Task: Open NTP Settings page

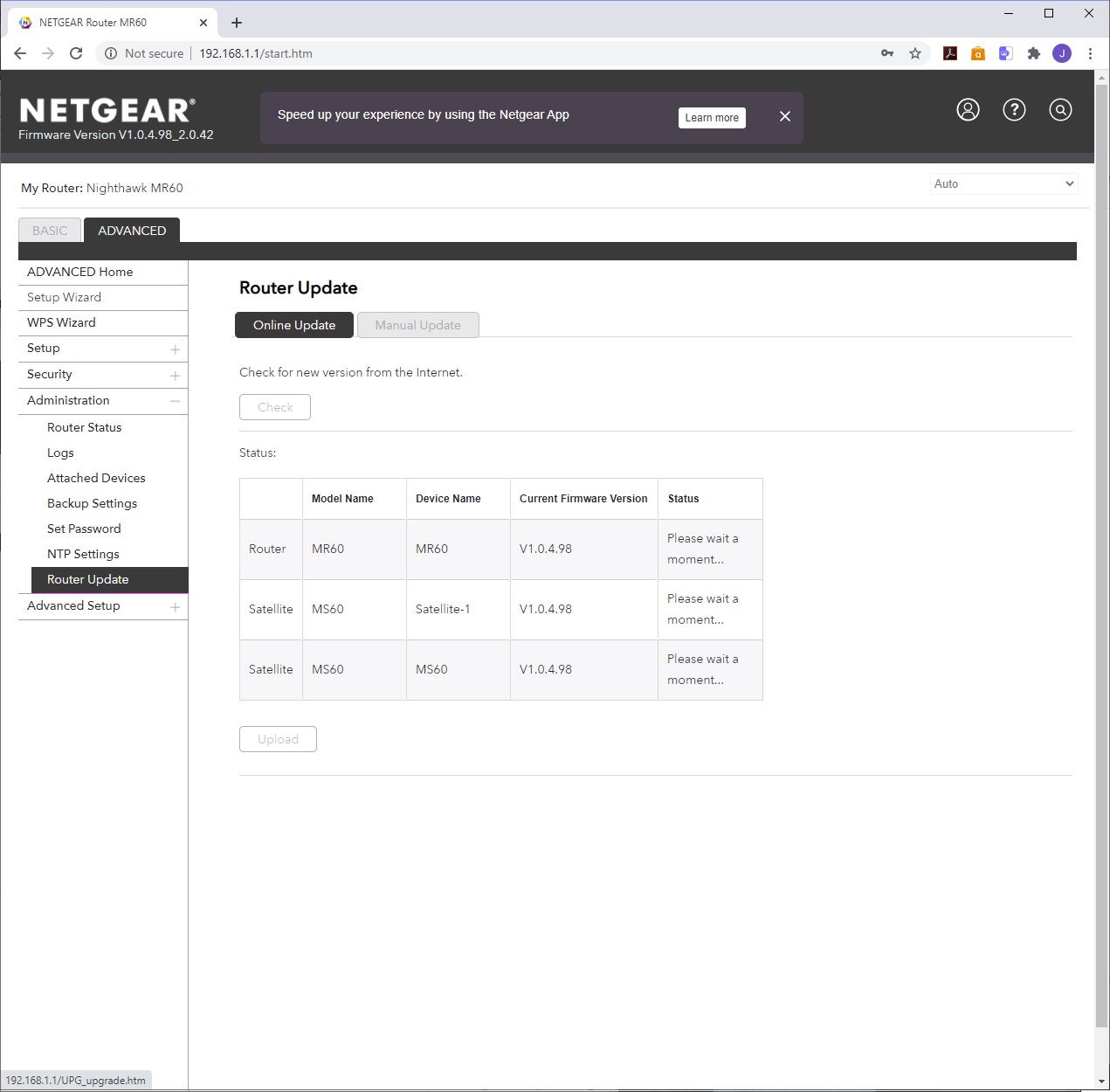Action: (x=83, y=554)
